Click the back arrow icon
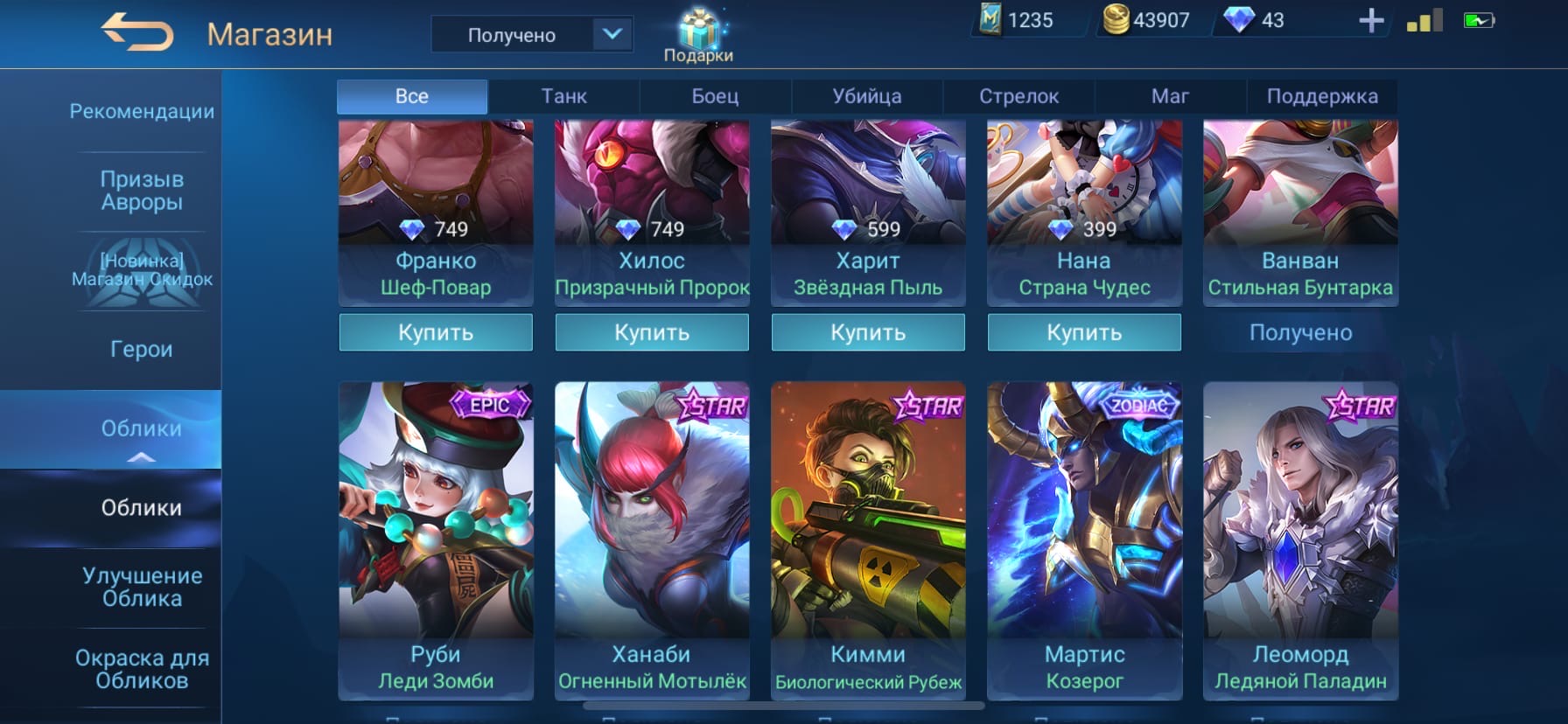Viewport: 1568px width, 724px height. (137, 33)
